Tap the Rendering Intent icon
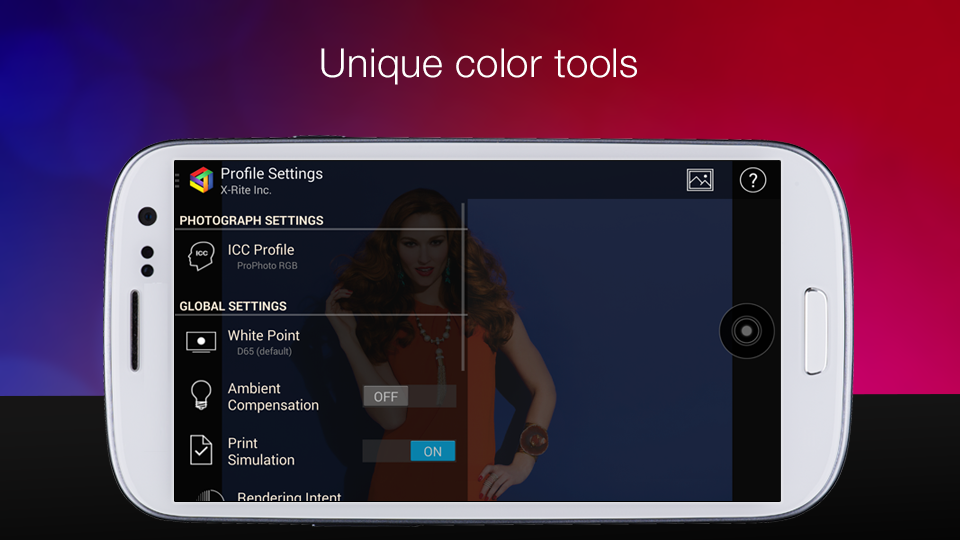Viewport: 960px width, 540px height. click(210, 495)
